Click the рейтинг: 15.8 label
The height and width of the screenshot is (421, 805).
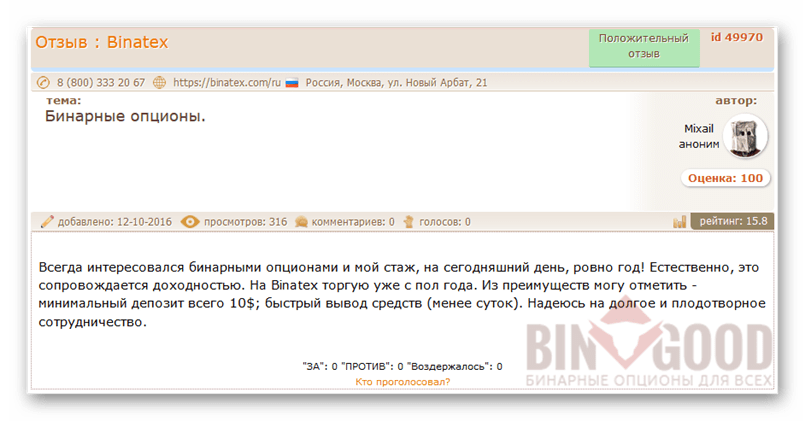point(733,221)
